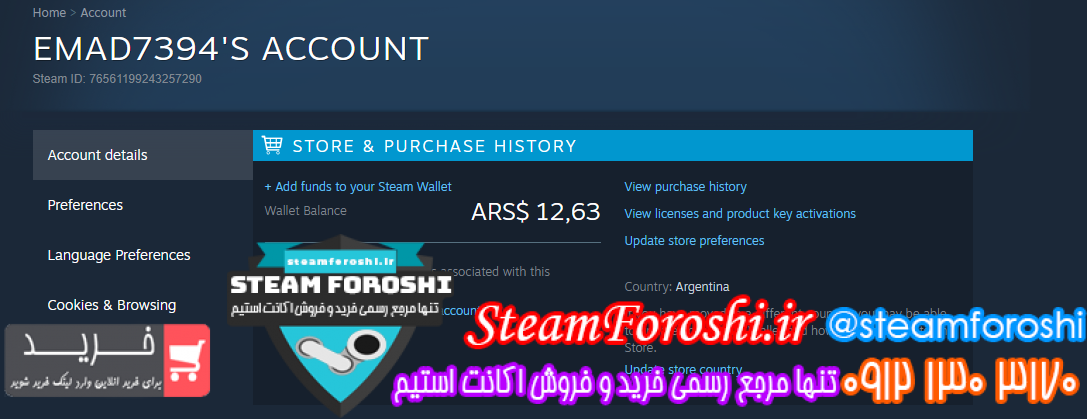Click the red SteamForoshi.ir watermark text

[x=643, y=324]
